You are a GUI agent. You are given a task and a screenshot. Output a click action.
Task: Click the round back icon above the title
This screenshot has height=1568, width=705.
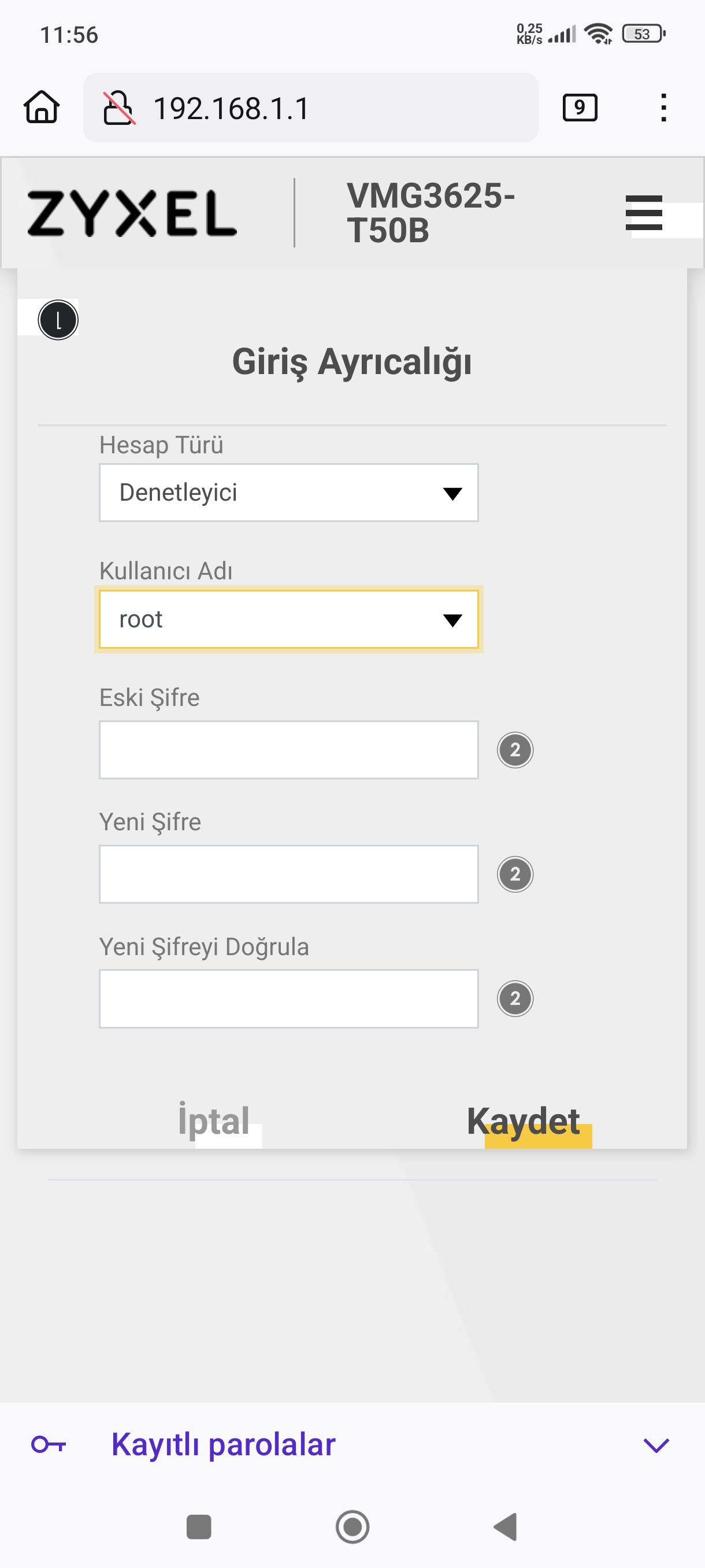coord(58,320)
